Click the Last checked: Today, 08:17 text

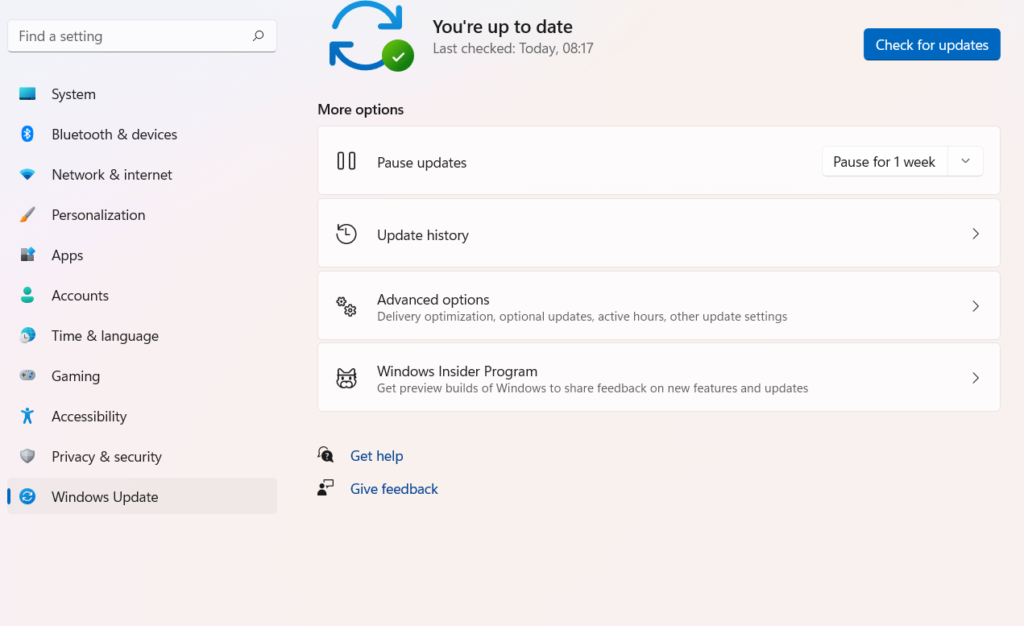pos(513,48)
